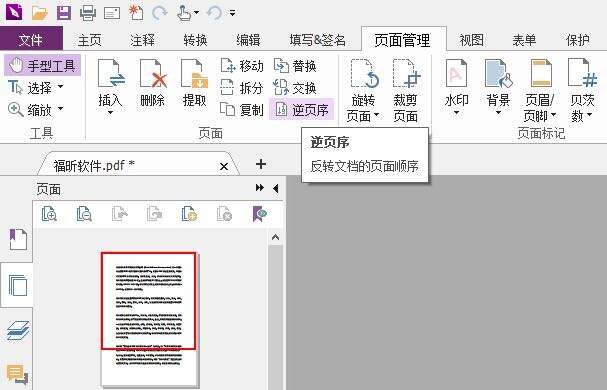Select the 页面管理 tab
Image resolution: width=607 pixels, height=390 pixels.
click(x=402, y=40)
